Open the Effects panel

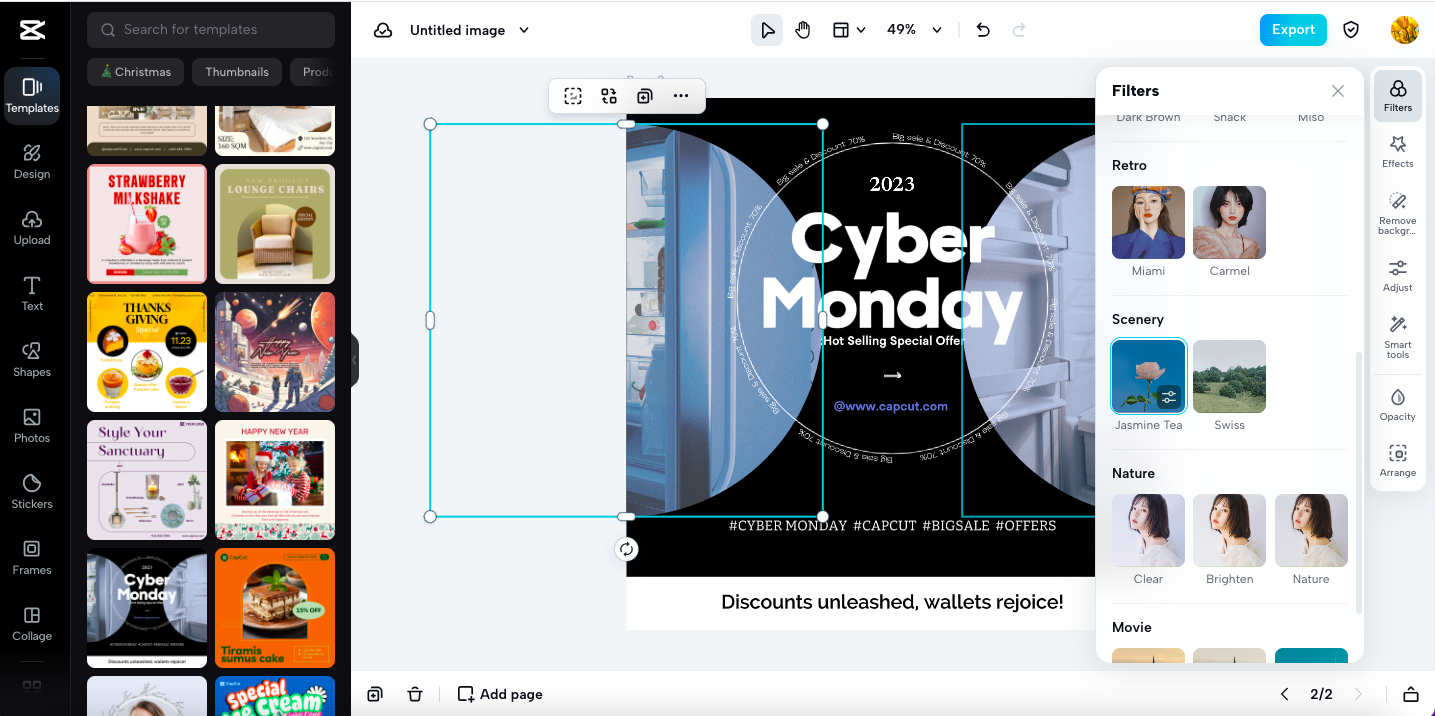pos(1397,151)
